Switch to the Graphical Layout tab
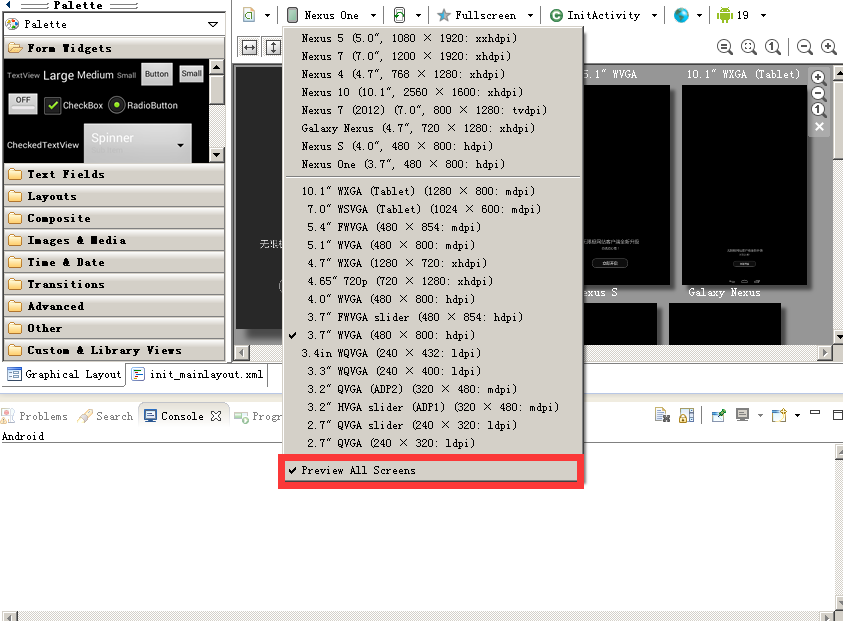The width and height of the screenshot is (843, 621). click(x=64, y=374)
